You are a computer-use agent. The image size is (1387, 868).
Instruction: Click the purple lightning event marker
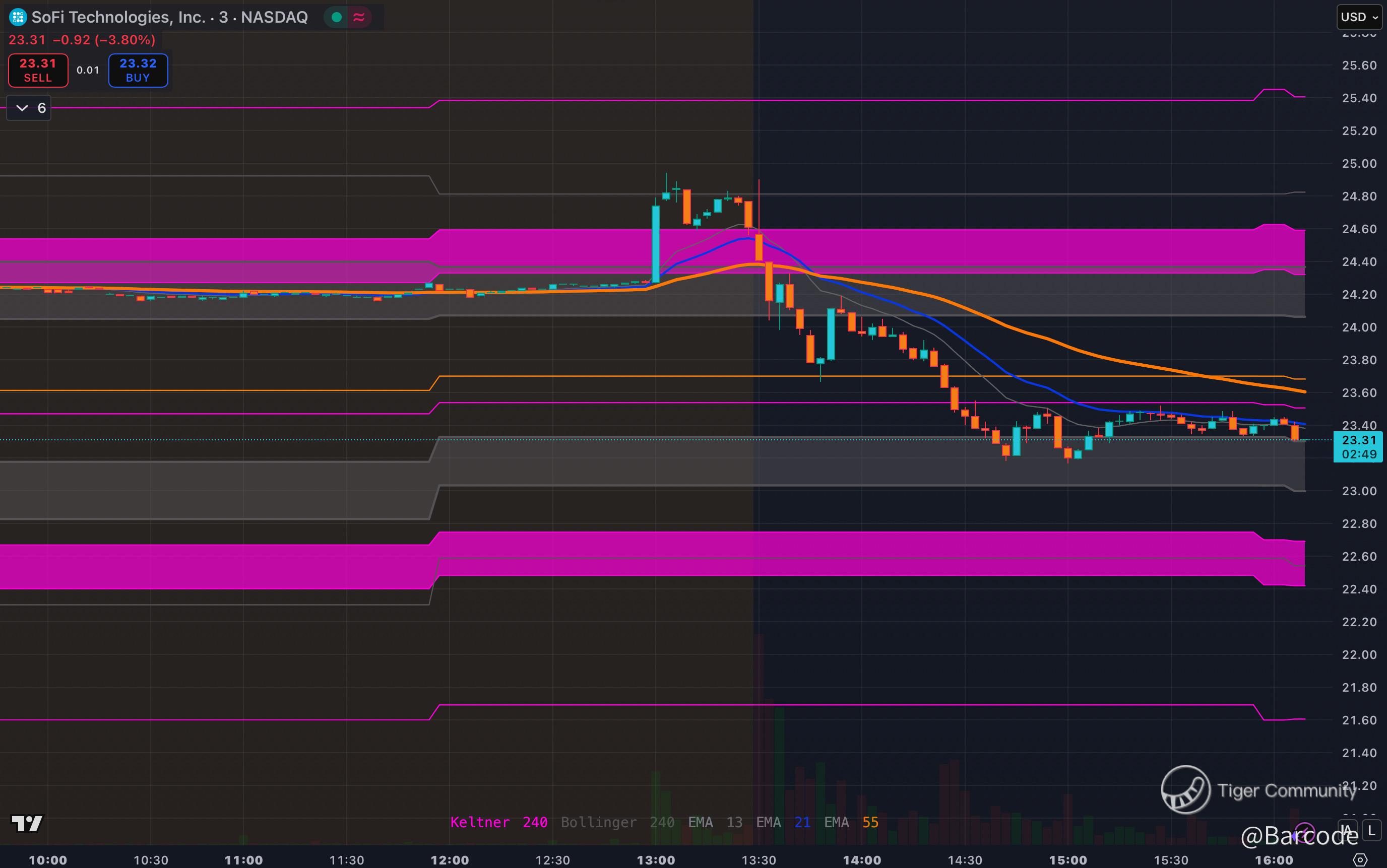pyautogui.click(x=1305, y=831)
